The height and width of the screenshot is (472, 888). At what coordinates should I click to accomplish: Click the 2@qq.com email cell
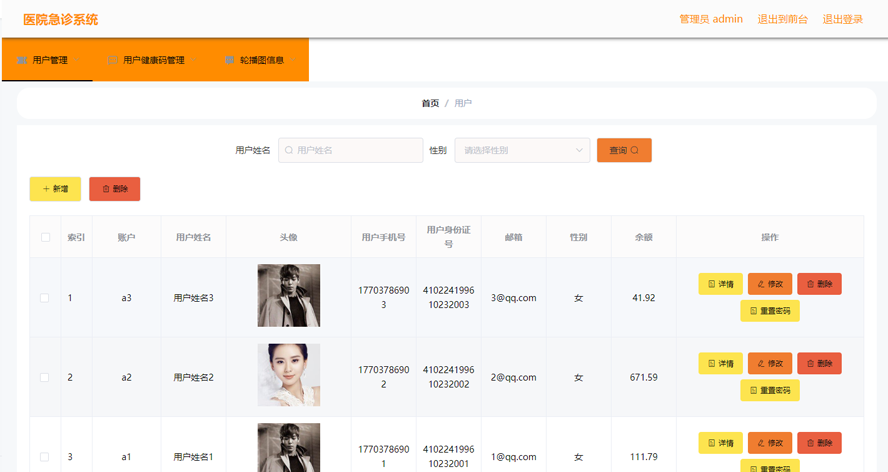(x=514, y=377)
